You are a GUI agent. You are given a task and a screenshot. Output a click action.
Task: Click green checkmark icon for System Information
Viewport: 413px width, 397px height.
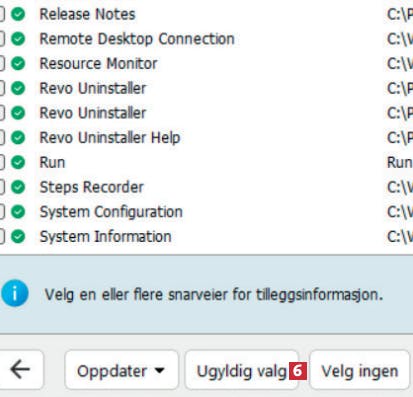click(18, 236)
